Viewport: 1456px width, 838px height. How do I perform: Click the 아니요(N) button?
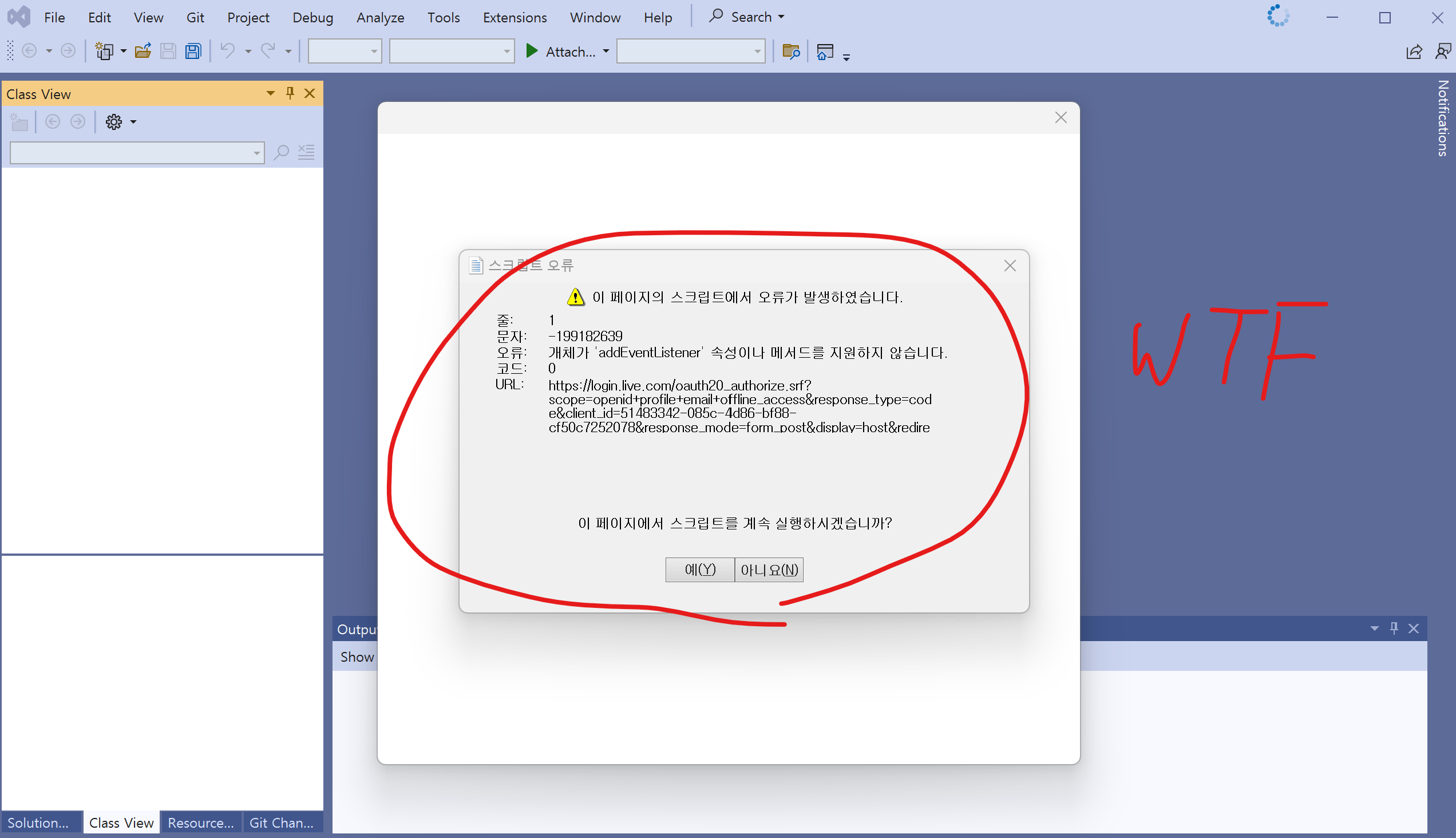(x=769, y=570)
